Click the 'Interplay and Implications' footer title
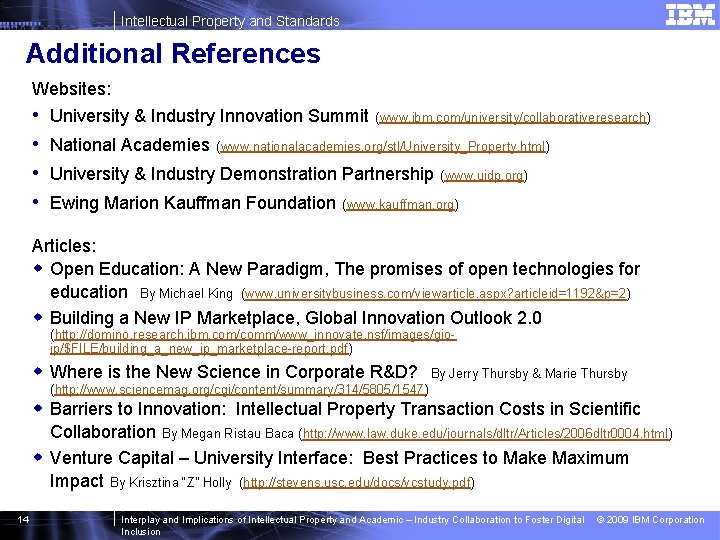 (x=352, y=525)
